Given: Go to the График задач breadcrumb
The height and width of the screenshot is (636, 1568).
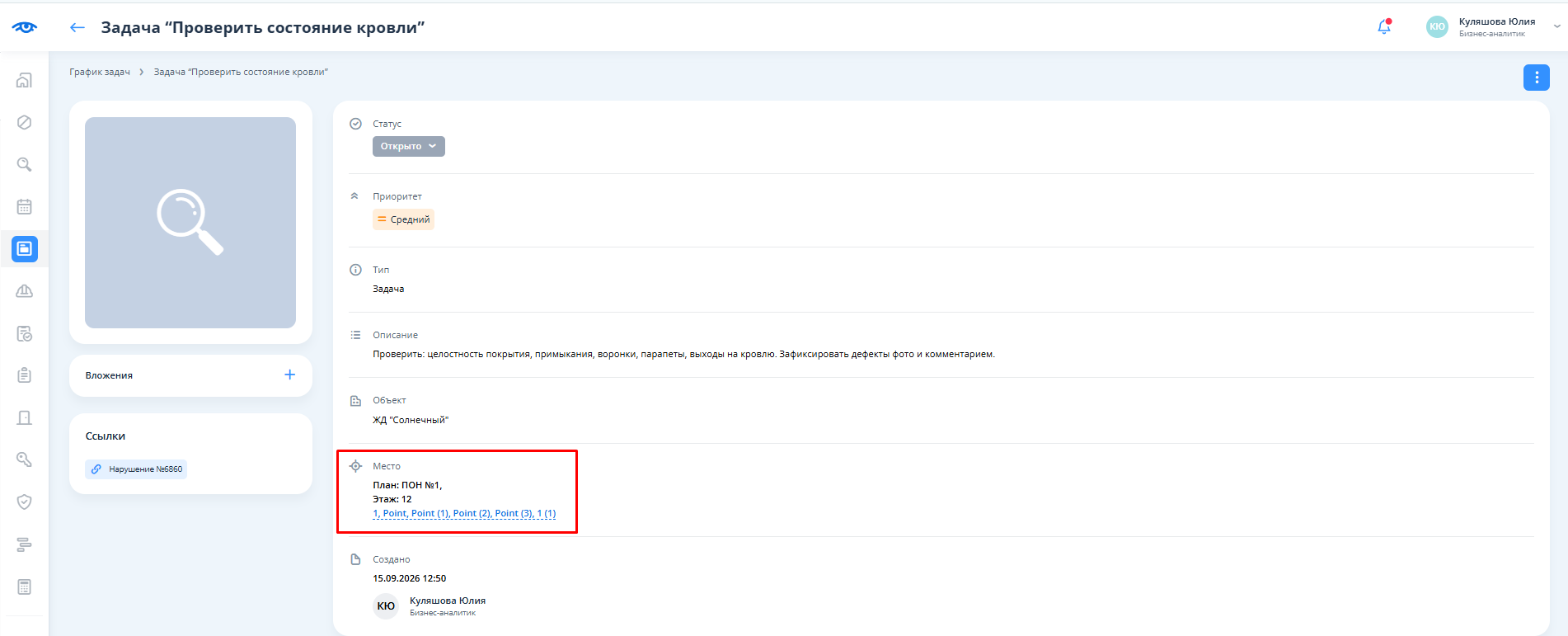Looking at the screenshot, I should 100,72.
